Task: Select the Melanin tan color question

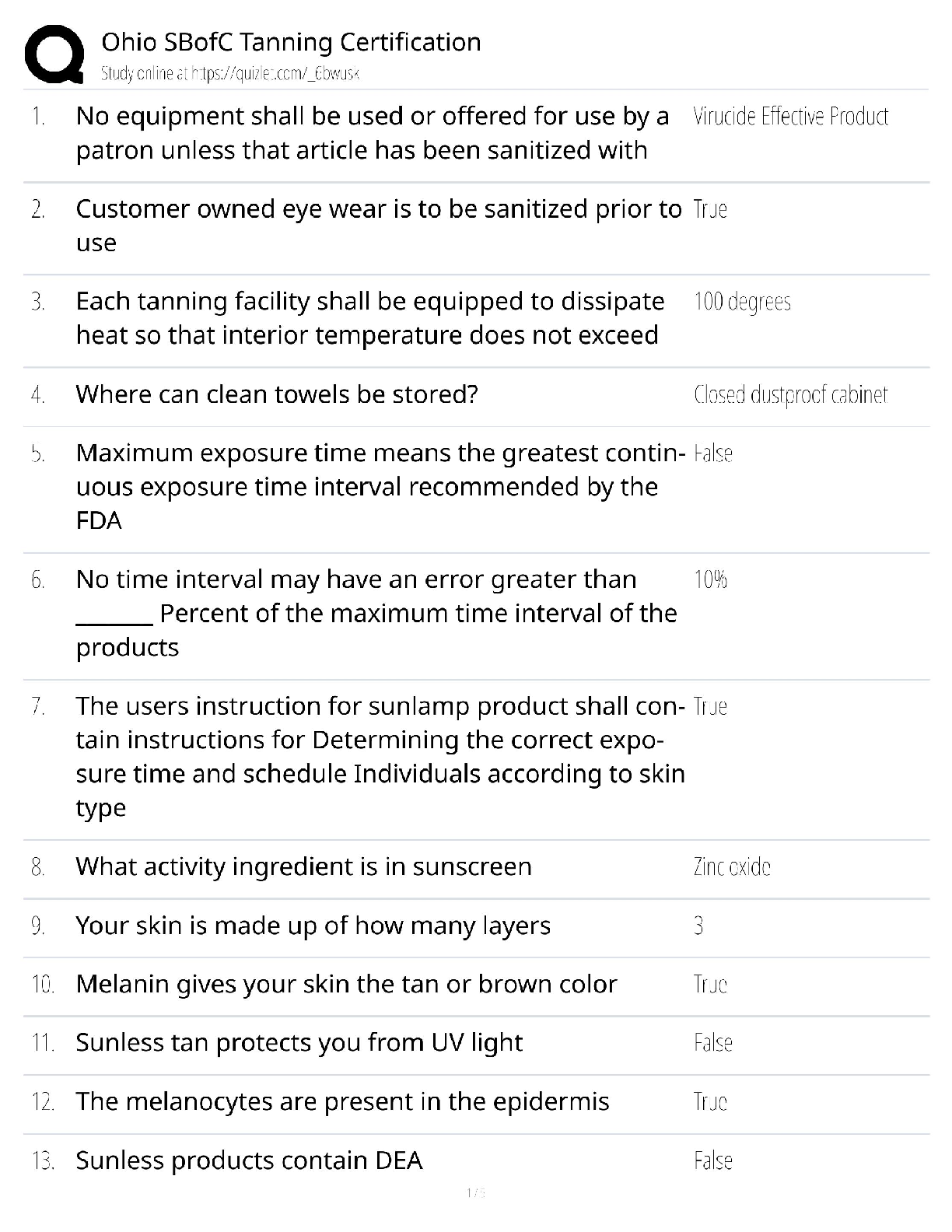Action: 346,984
